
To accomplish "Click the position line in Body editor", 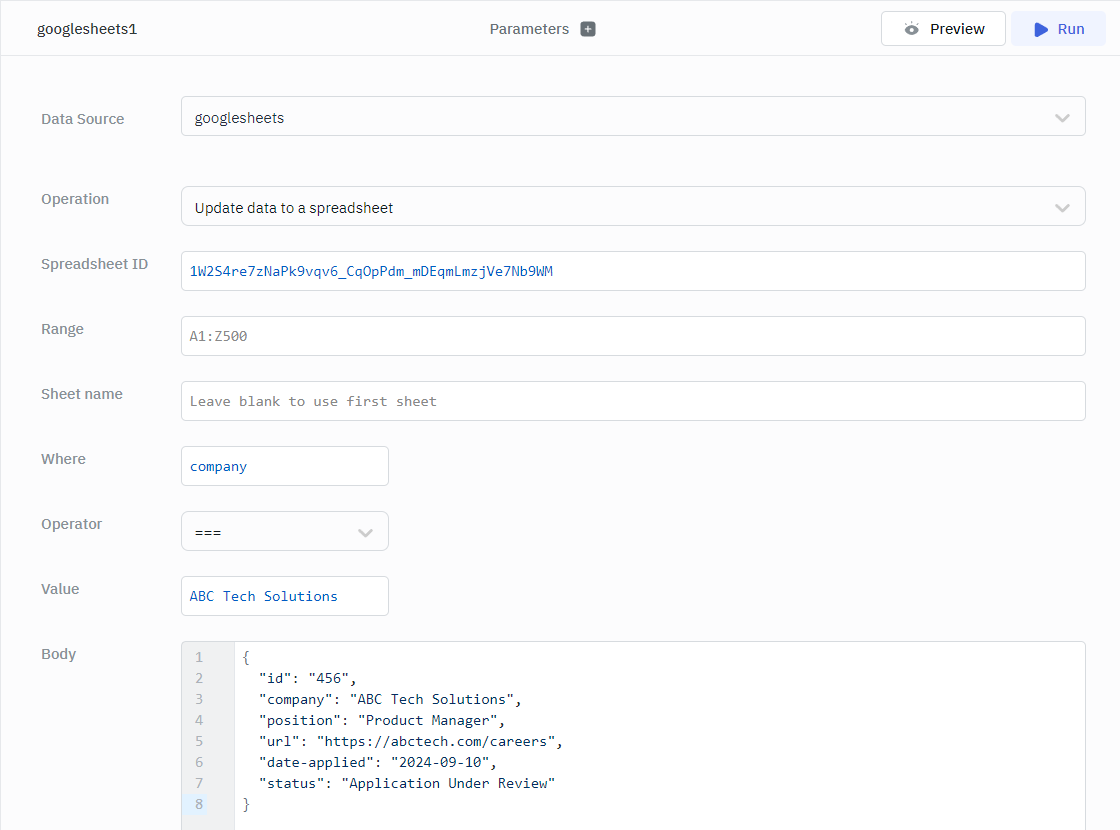I will [382, 720].
